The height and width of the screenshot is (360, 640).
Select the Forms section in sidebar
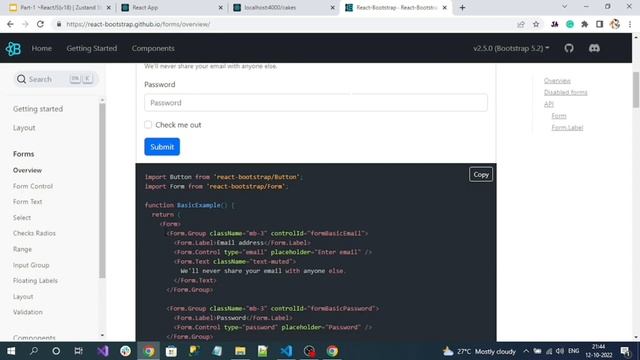point(23,154)
